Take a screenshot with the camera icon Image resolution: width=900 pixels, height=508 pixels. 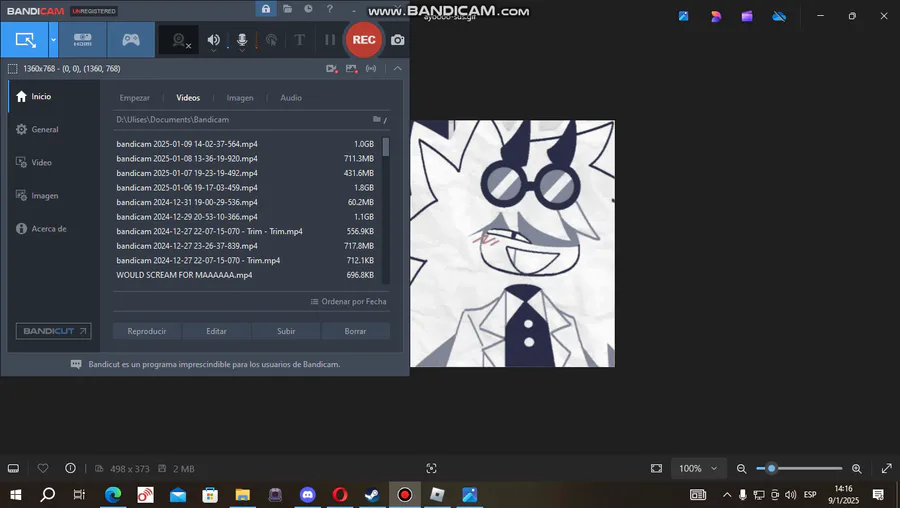click(398, 40)
